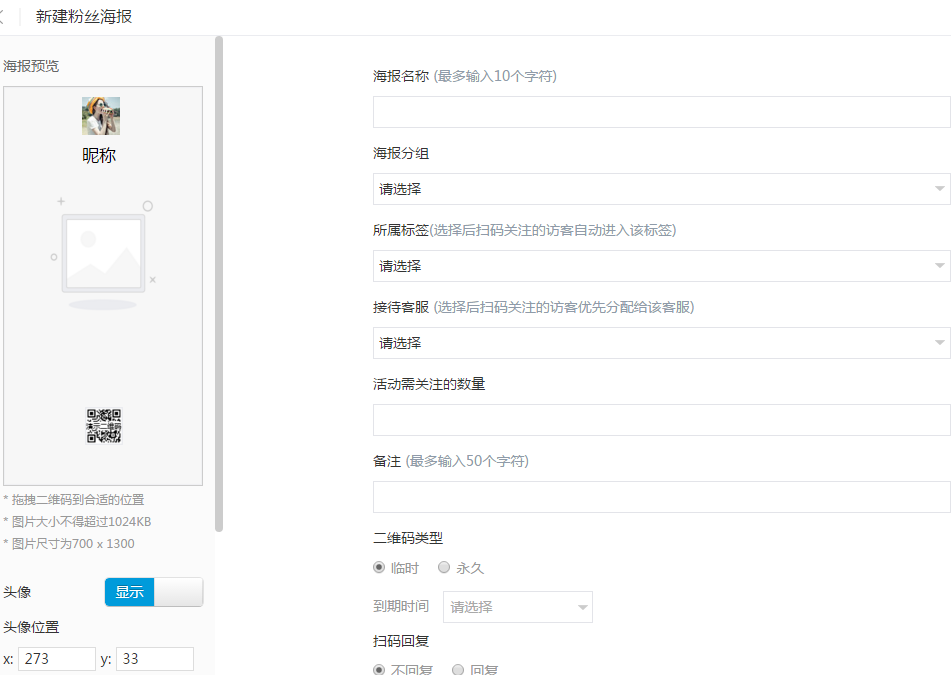Click the QR code in poster preview
This screenshot has height=675, width=951.
[x=103, y=426]
